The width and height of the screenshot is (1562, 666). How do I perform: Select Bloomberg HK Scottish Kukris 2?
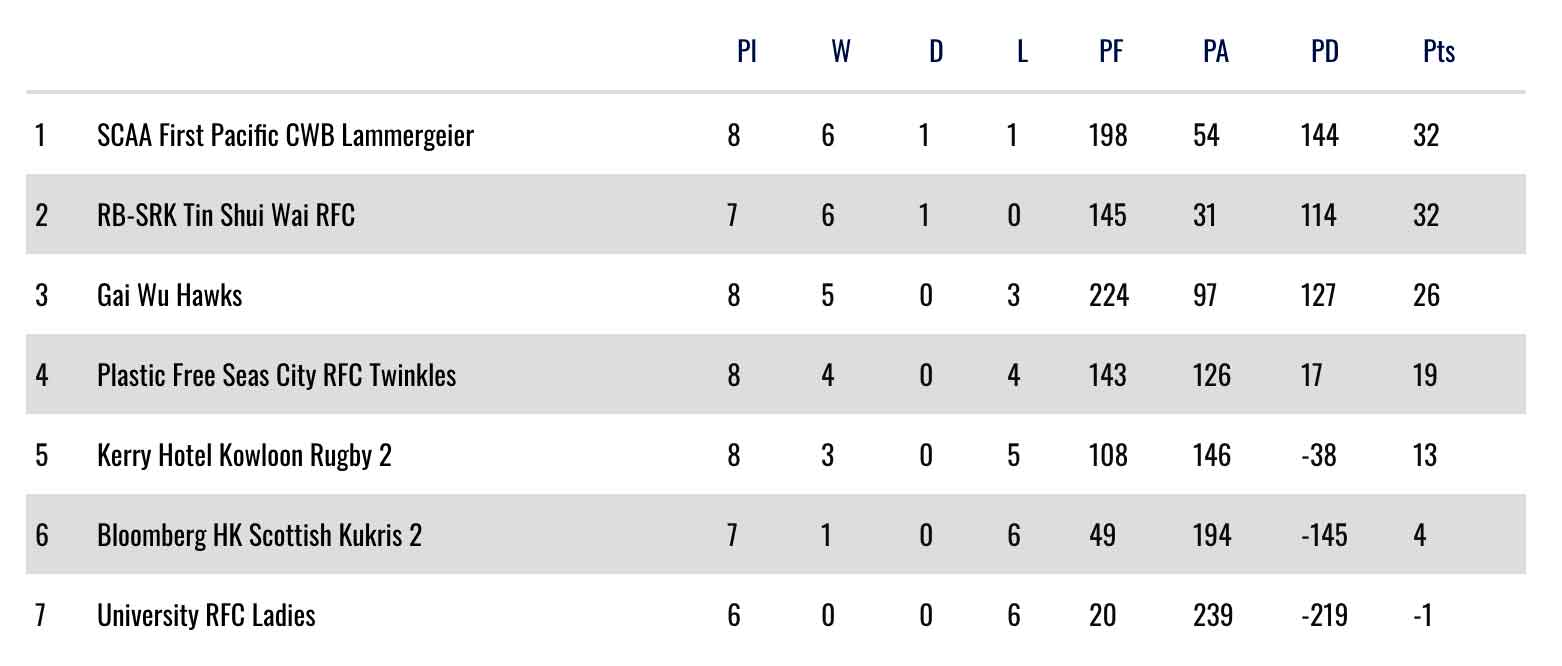[x=259, y=535]
